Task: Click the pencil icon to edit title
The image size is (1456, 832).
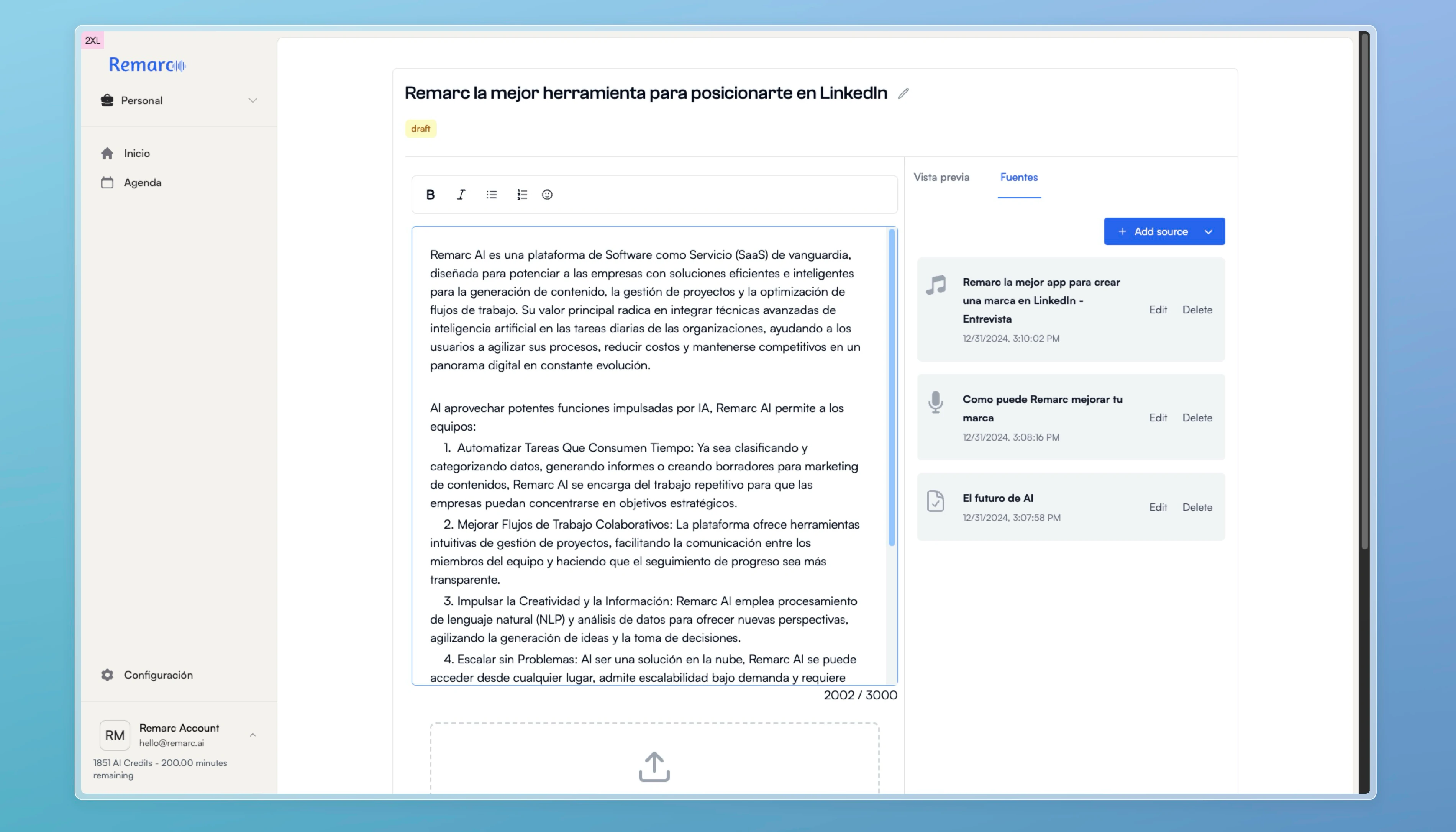Action: click(x=903, y=94)
